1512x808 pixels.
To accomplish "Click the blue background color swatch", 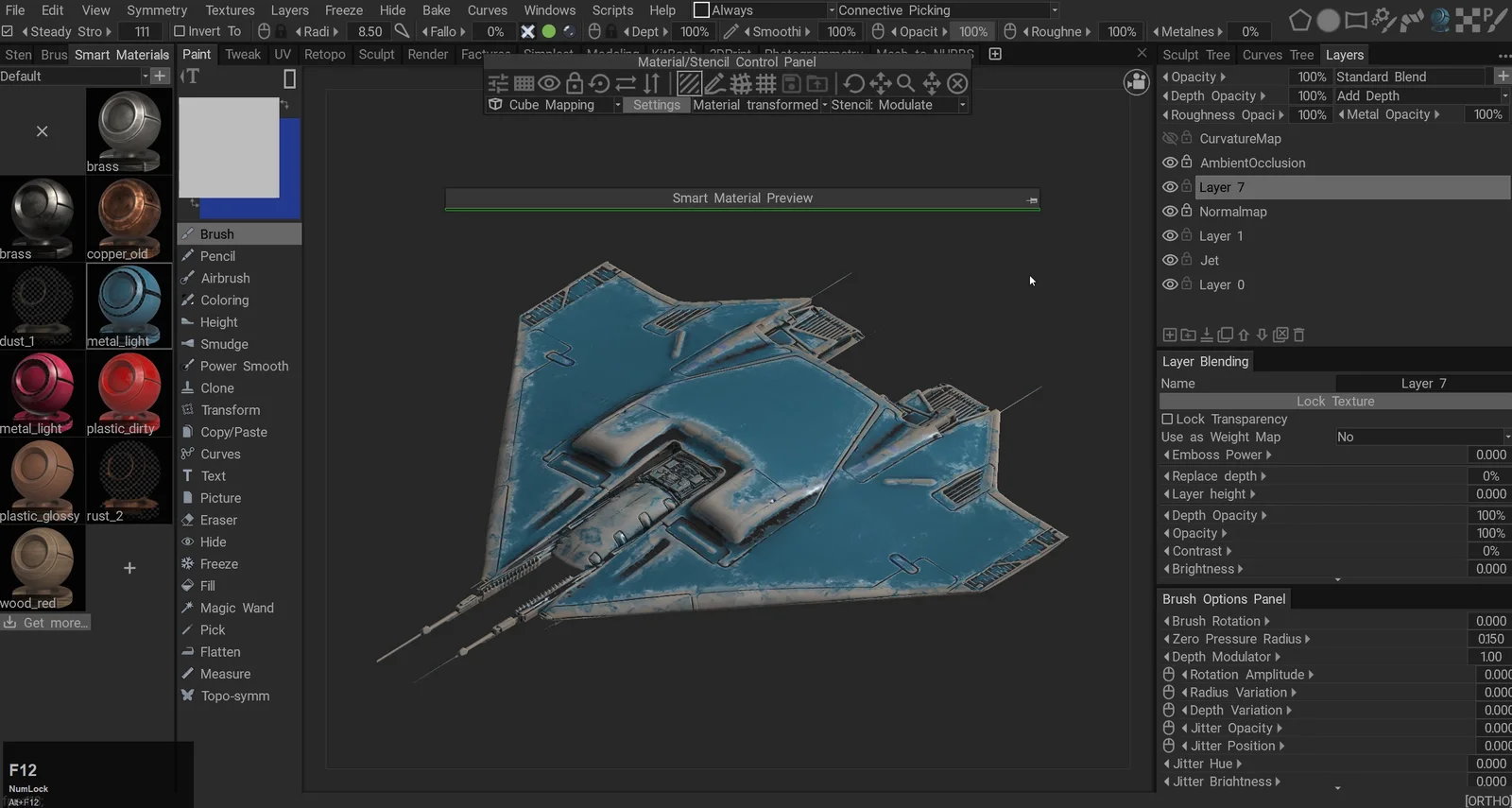I will click(x=290, y=168).
